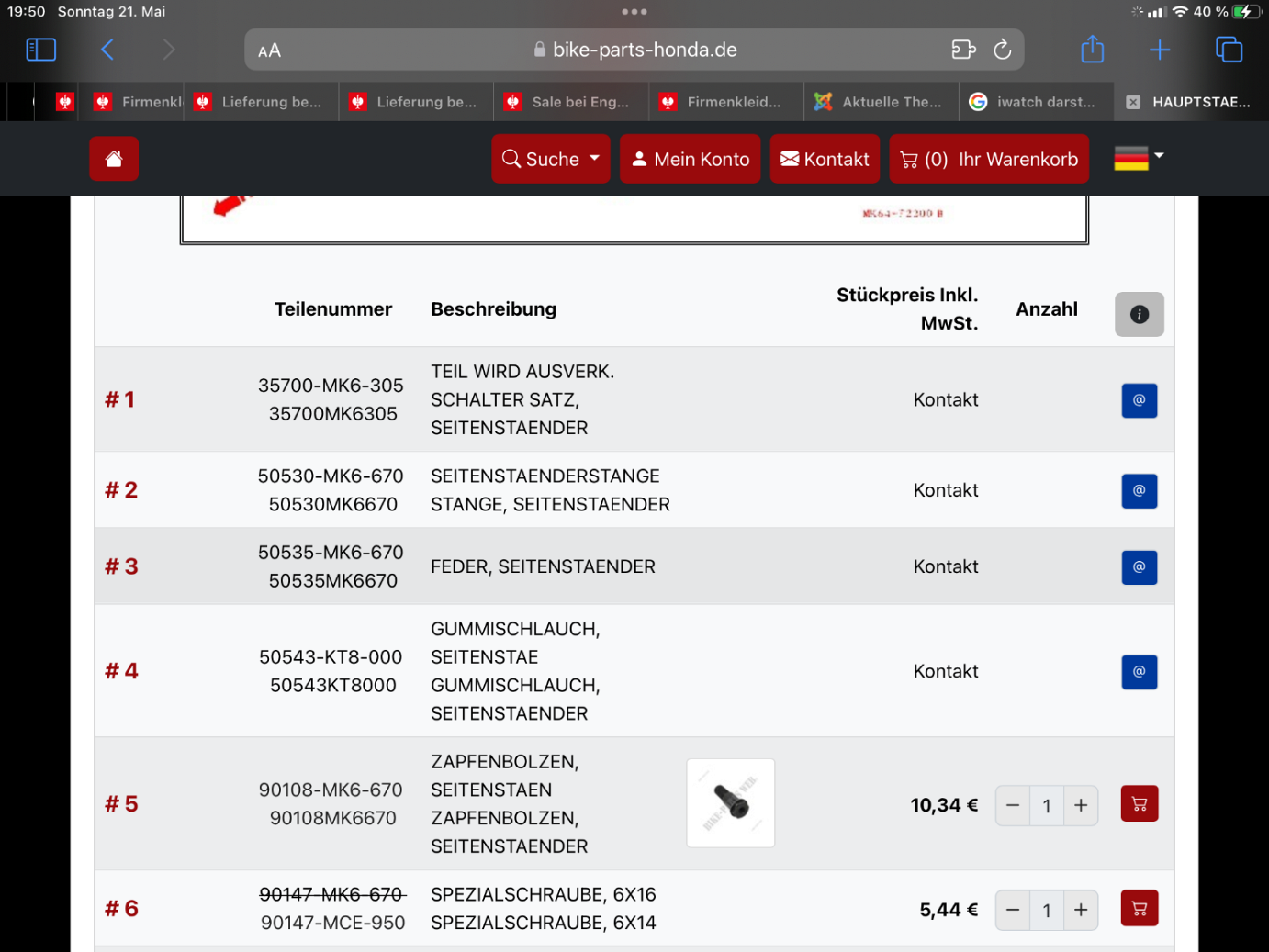
Task: Click the red home icon button
Action: click(114, 159)
